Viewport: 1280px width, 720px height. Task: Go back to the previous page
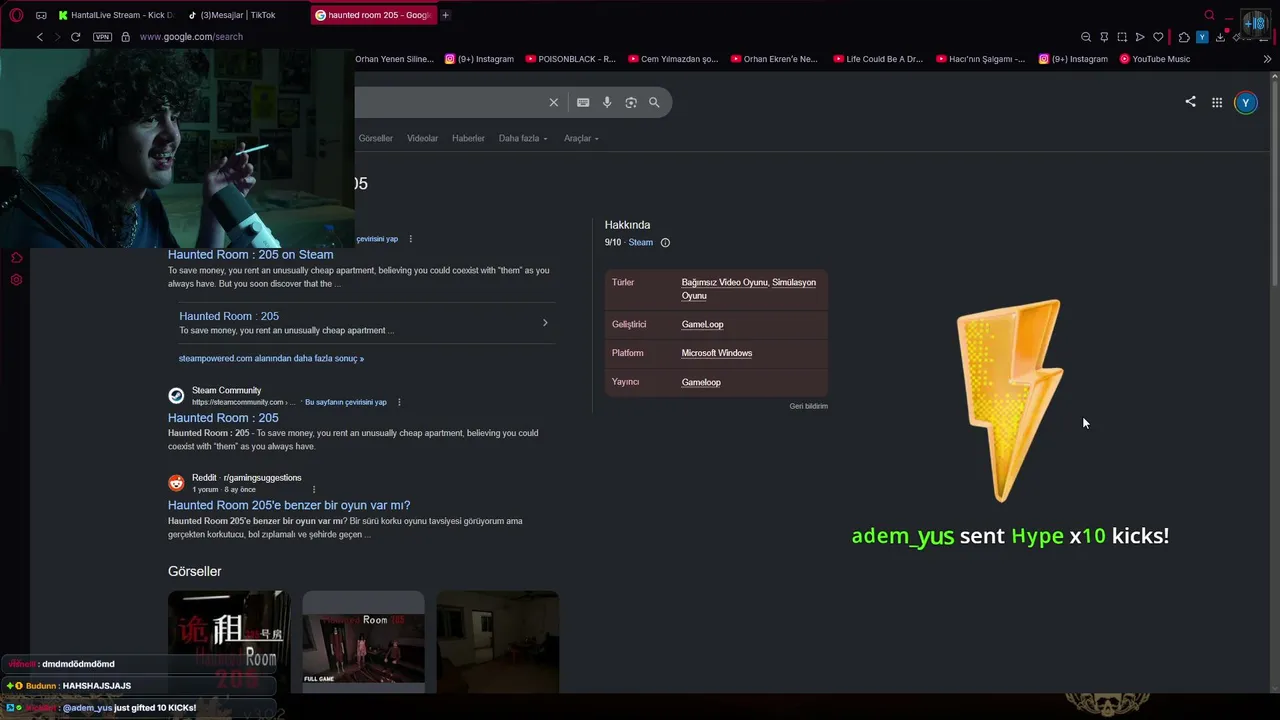(40, 37)
